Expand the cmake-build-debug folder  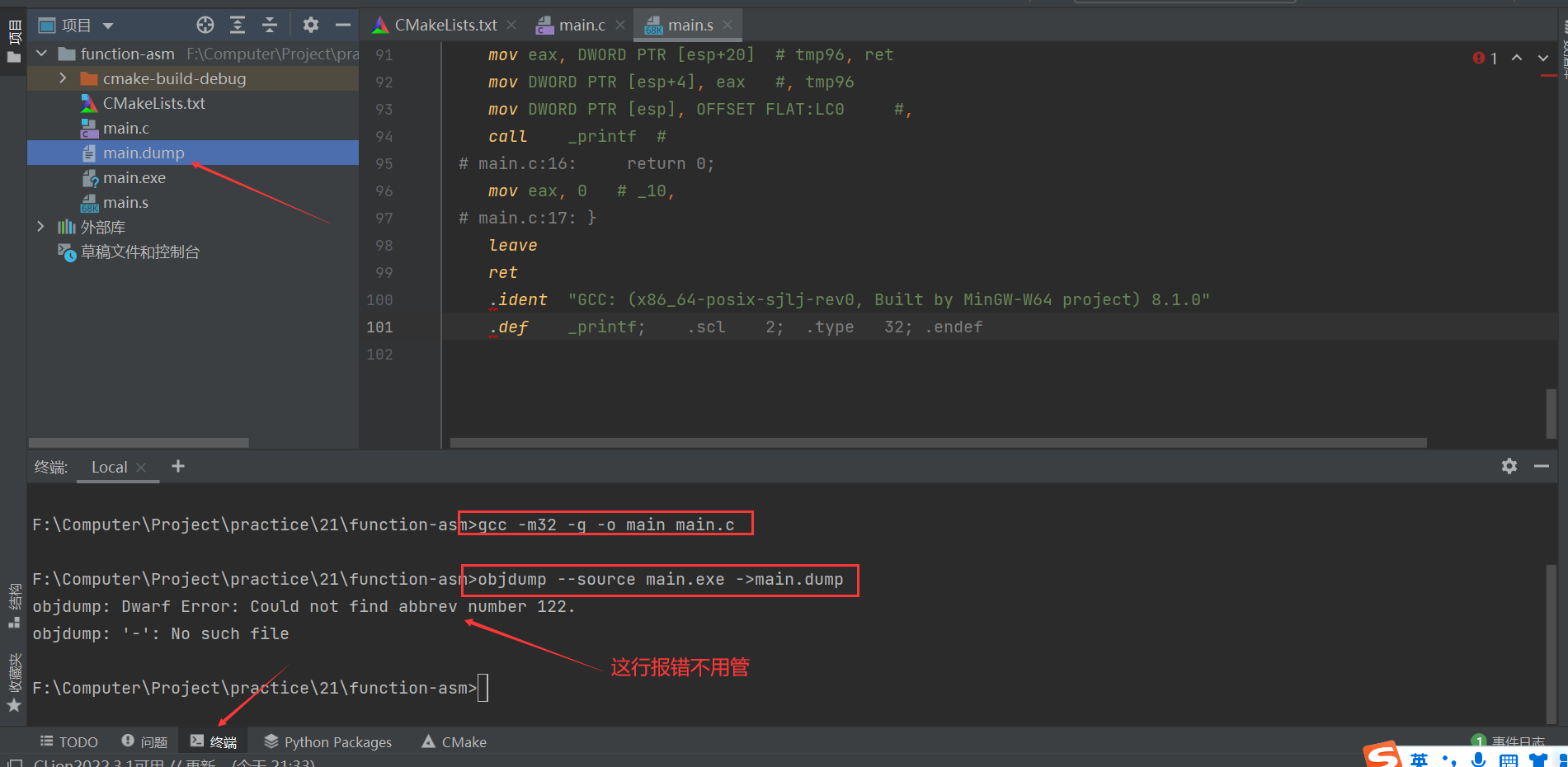pyautogui.click(x=63, y=78)
